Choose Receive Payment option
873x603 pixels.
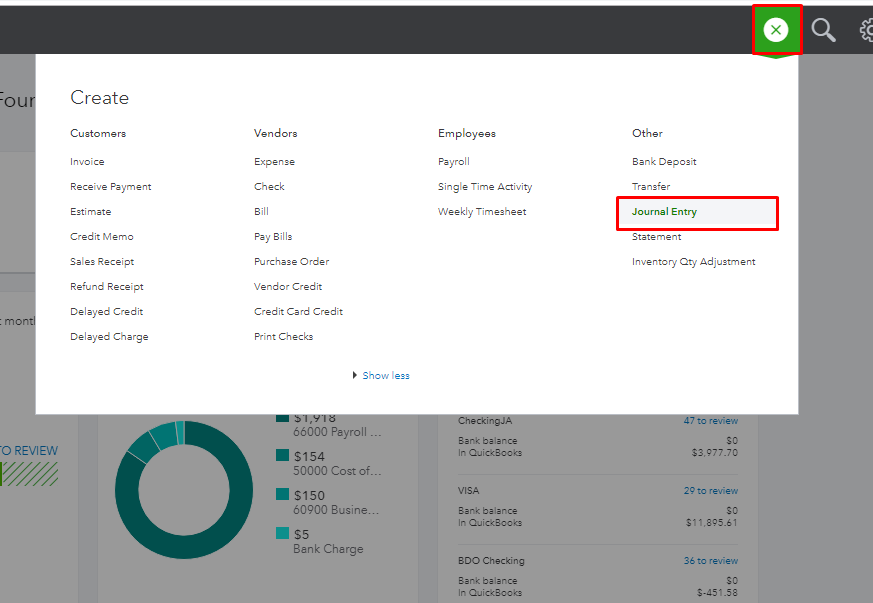[111, 187]
